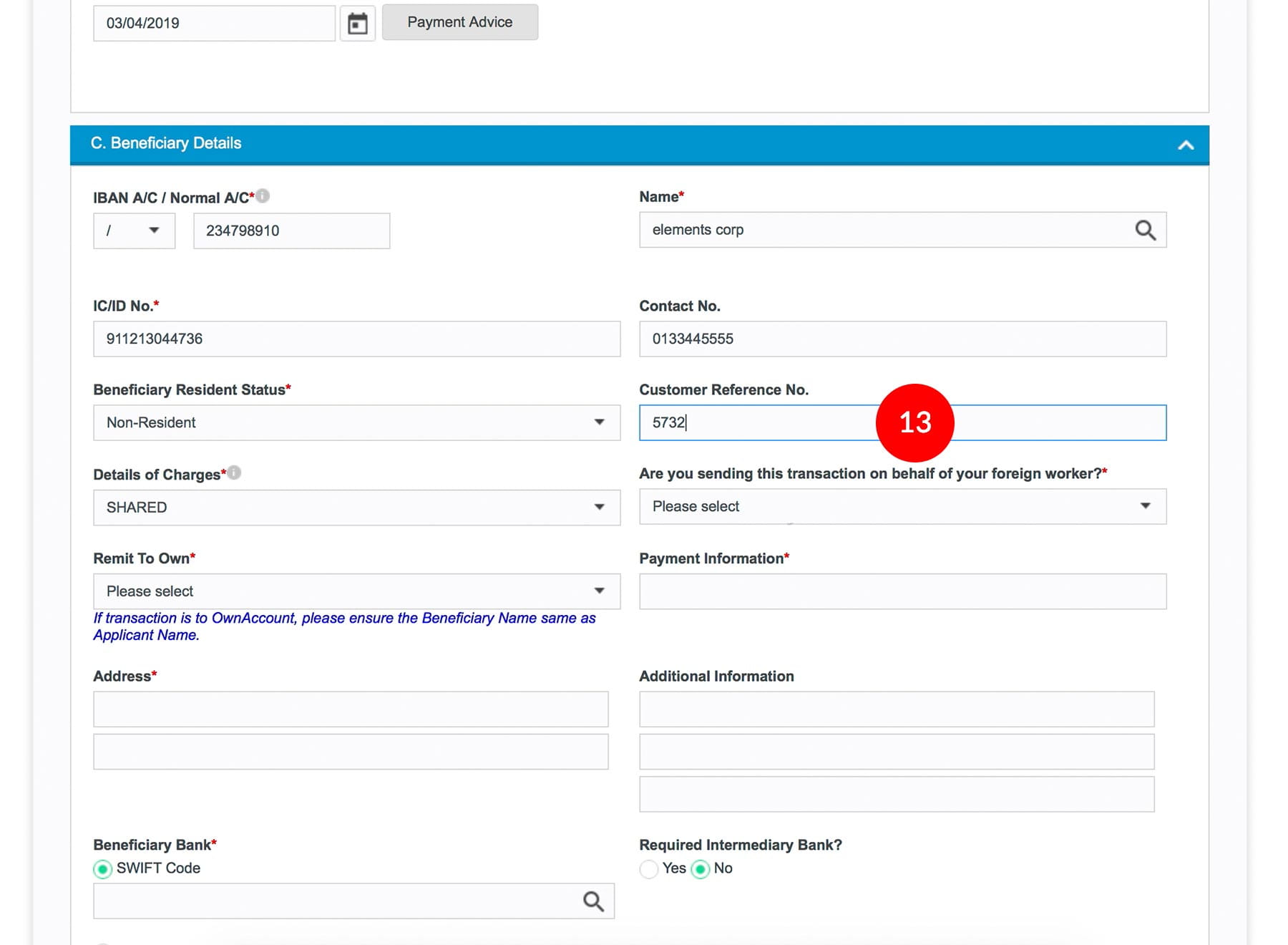Image resolution: width=1288 pixels, height=945 pixels.
Task: Click info icon beside Details of Charges
Action: click(234, 472)
